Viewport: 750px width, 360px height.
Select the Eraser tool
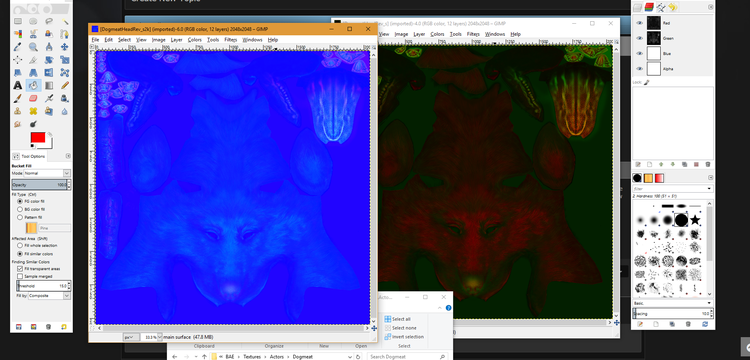tap(33, 98)
